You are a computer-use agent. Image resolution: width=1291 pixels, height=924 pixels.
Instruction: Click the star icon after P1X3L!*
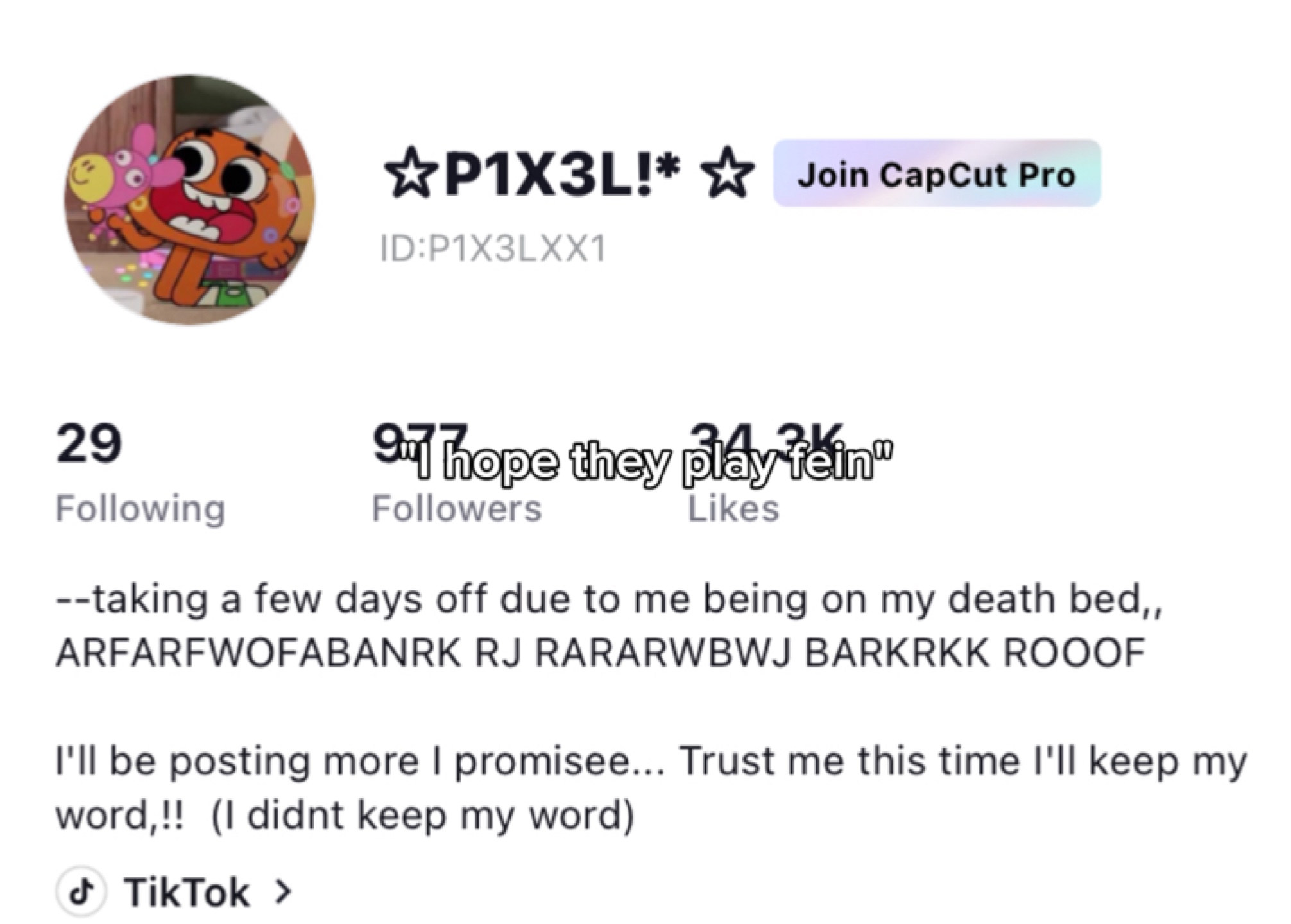point(727,173)
